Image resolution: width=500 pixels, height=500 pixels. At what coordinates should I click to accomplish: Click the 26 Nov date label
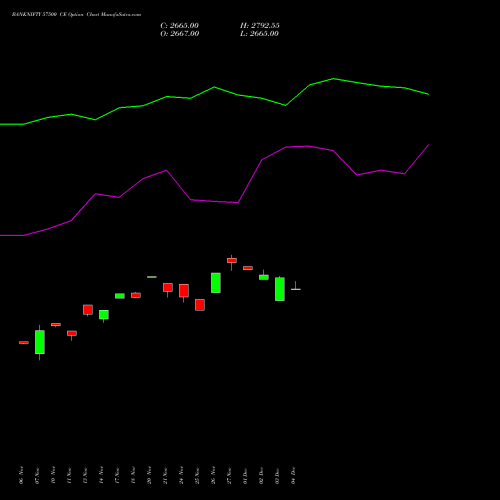[214, 475]
